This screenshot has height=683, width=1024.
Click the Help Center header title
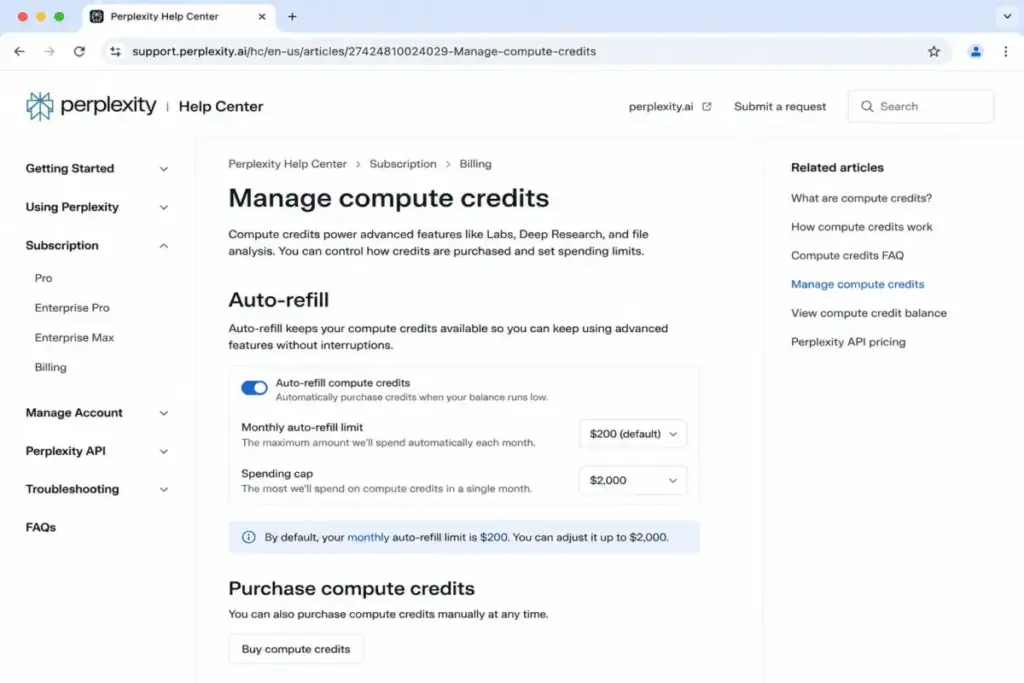(221, 106)
